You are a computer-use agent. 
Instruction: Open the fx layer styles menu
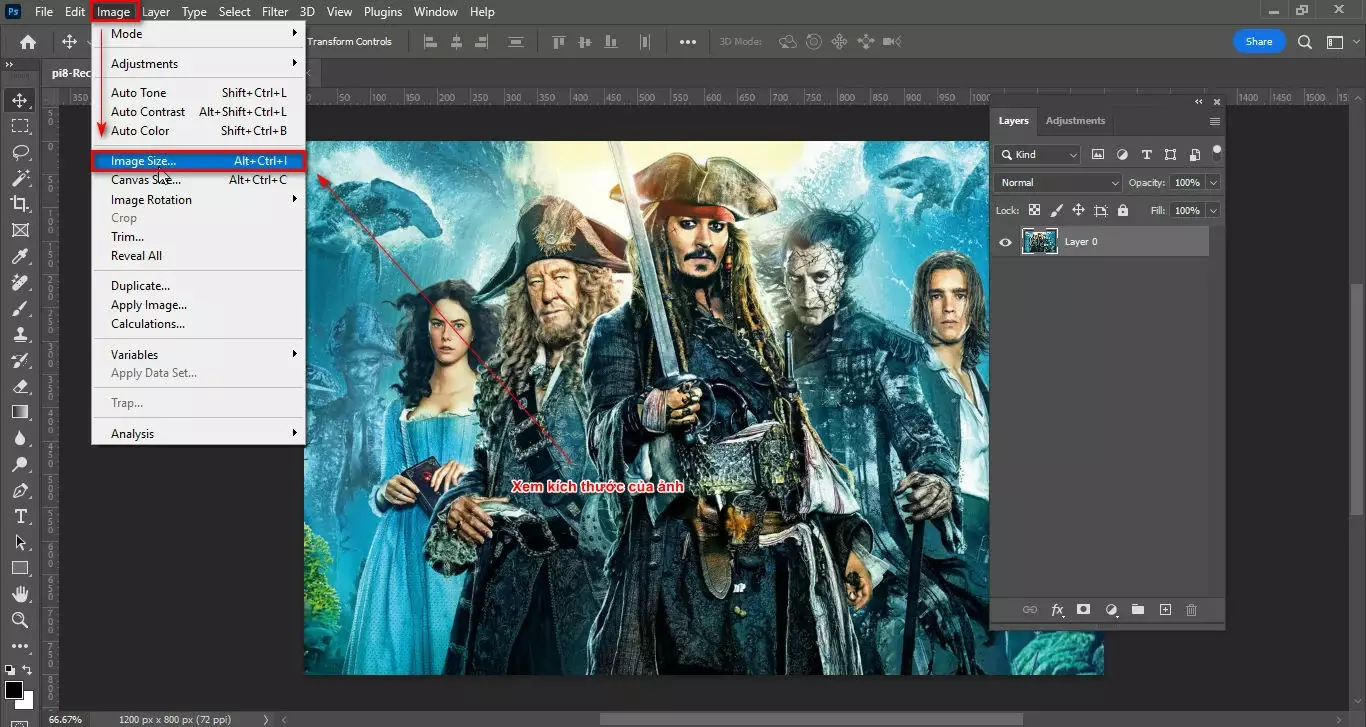point(1057,609)
